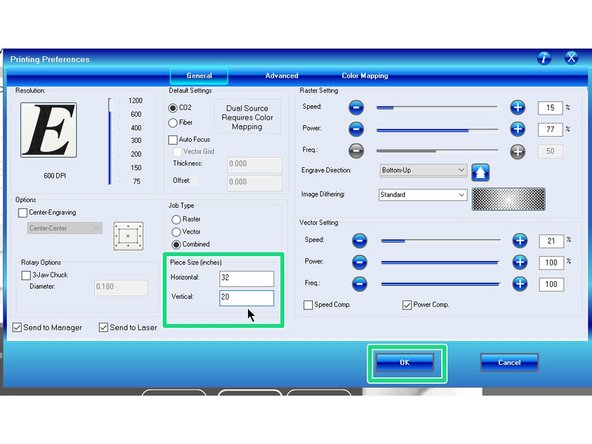The image size is (592, 444).
Task: Enable the Center-Engraving checkbox
Action: (x=23, y=213)
